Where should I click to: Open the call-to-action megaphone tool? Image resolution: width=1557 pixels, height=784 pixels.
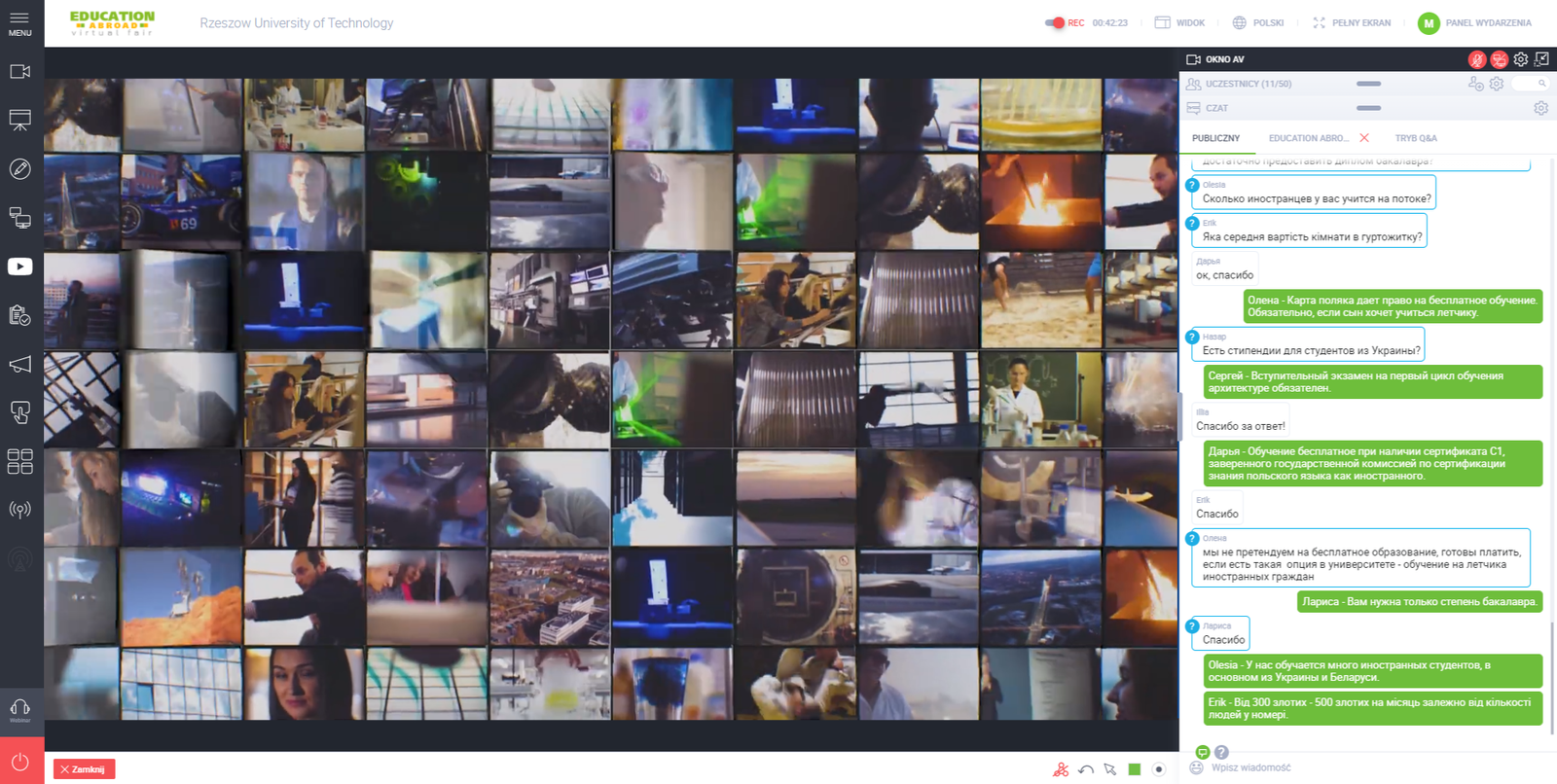[19, 364]
